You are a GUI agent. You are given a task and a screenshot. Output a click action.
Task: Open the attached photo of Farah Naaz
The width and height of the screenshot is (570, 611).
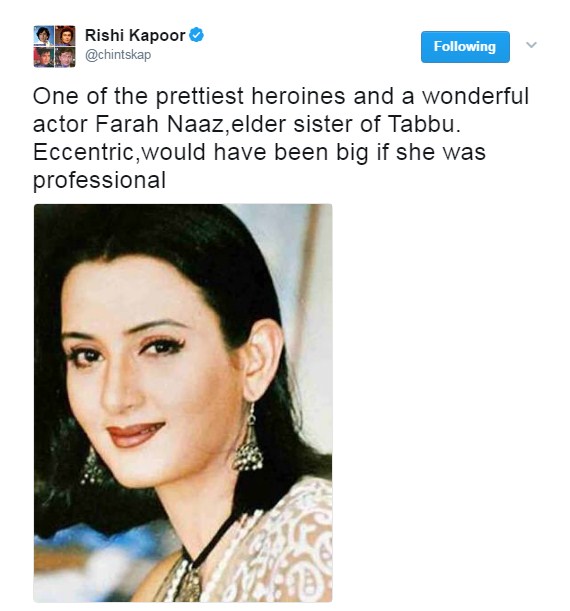pyautogui.click(x=183, y=403)
